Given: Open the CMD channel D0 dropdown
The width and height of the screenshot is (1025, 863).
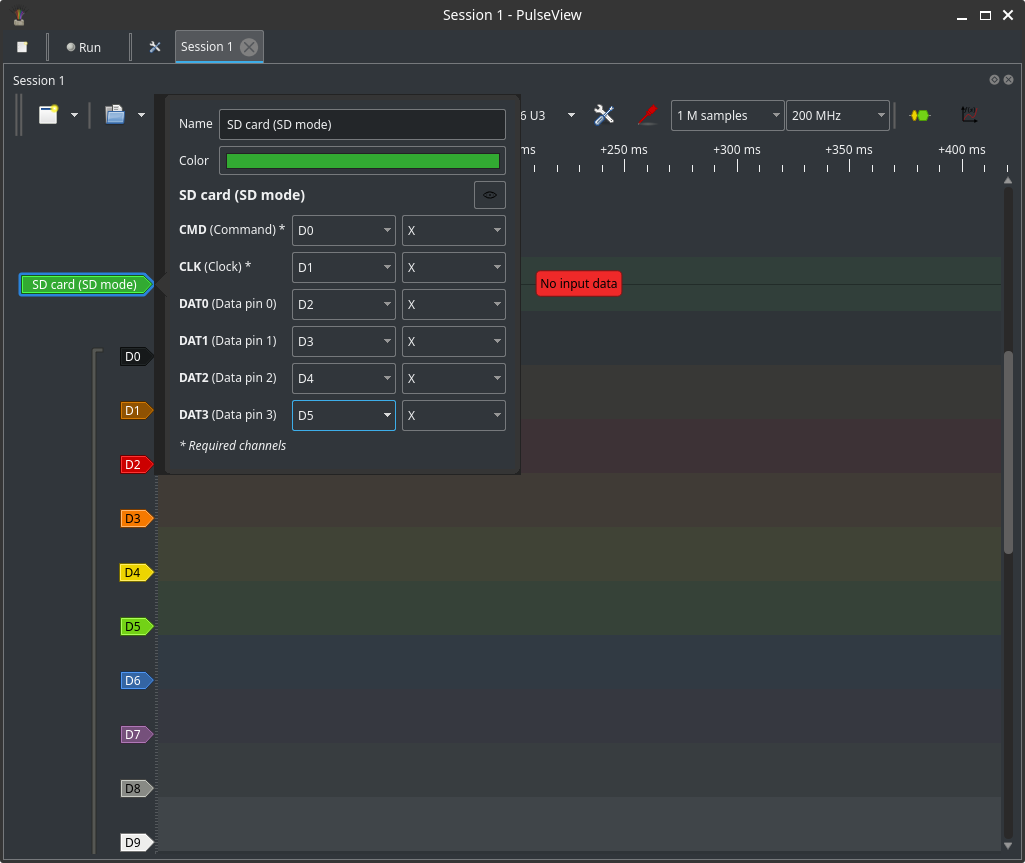Looking at the screenshot, I should [x=343, y=231].
